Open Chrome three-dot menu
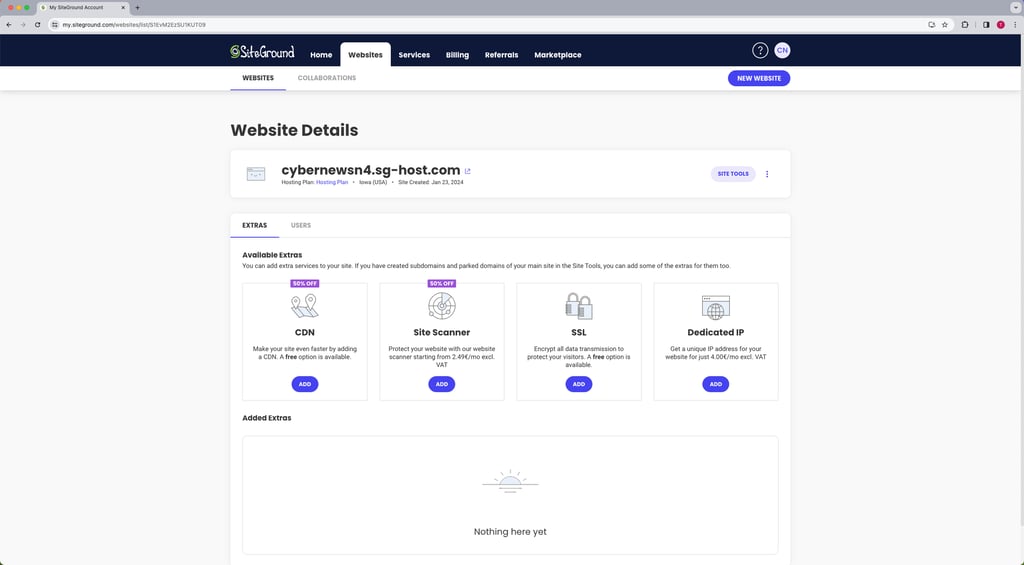Image resolution: width=1024 pixels, height=565 pixels. coord(1015,25)
